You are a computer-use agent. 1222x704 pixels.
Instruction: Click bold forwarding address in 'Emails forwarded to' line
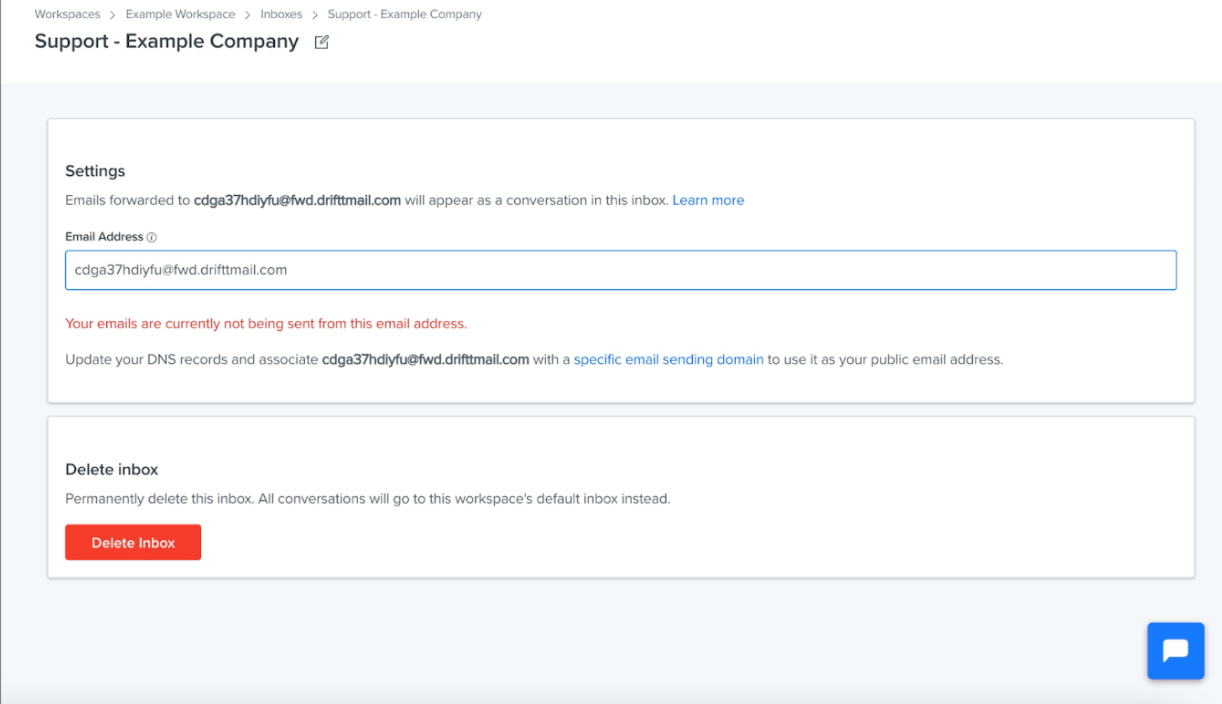click(297, 200)
